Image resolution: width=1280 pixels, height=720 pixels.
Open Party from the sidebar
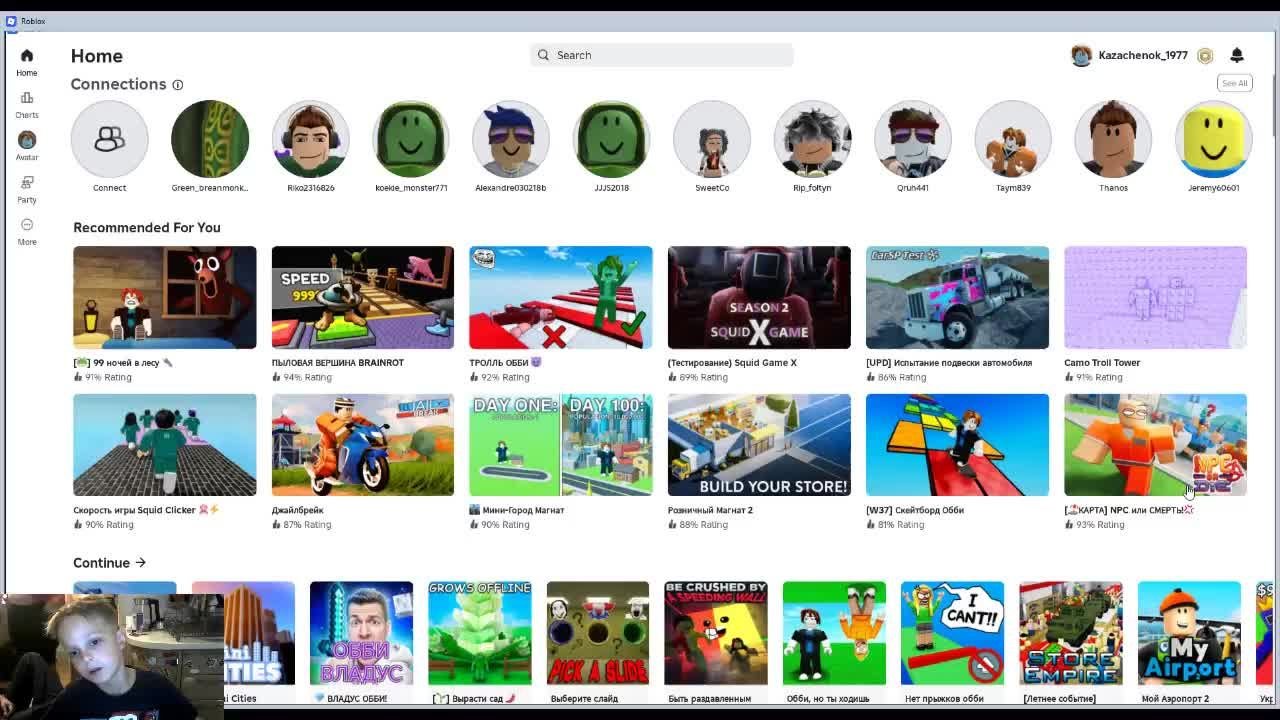(27, 189)
